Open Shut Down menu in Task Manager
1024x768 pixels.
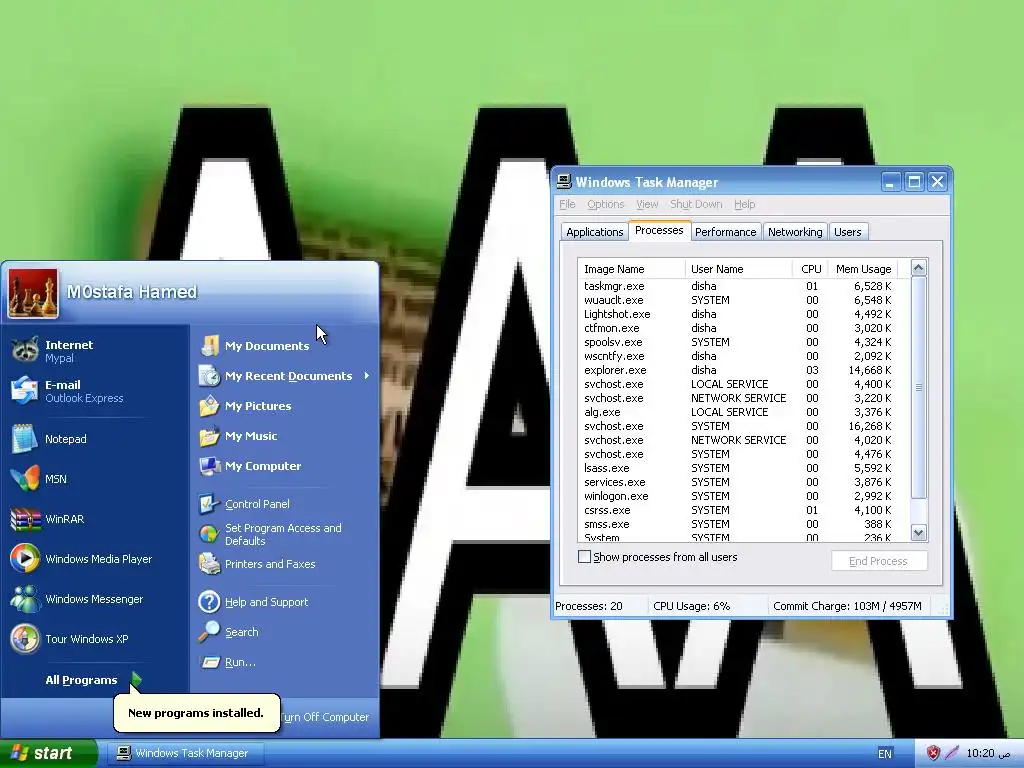point(696,204)
